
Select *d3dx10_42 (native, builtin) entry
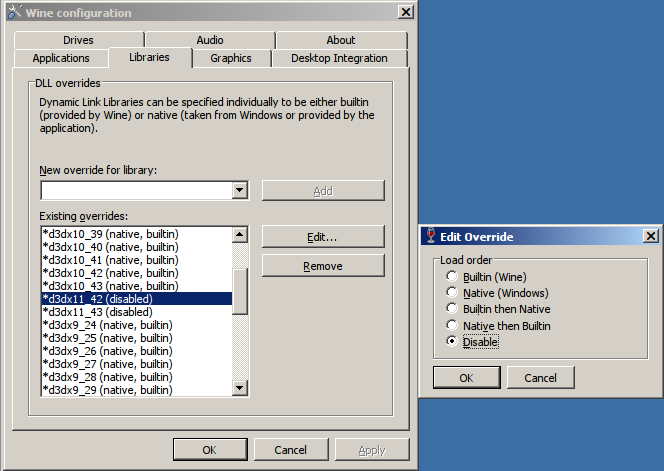[137, 273]
